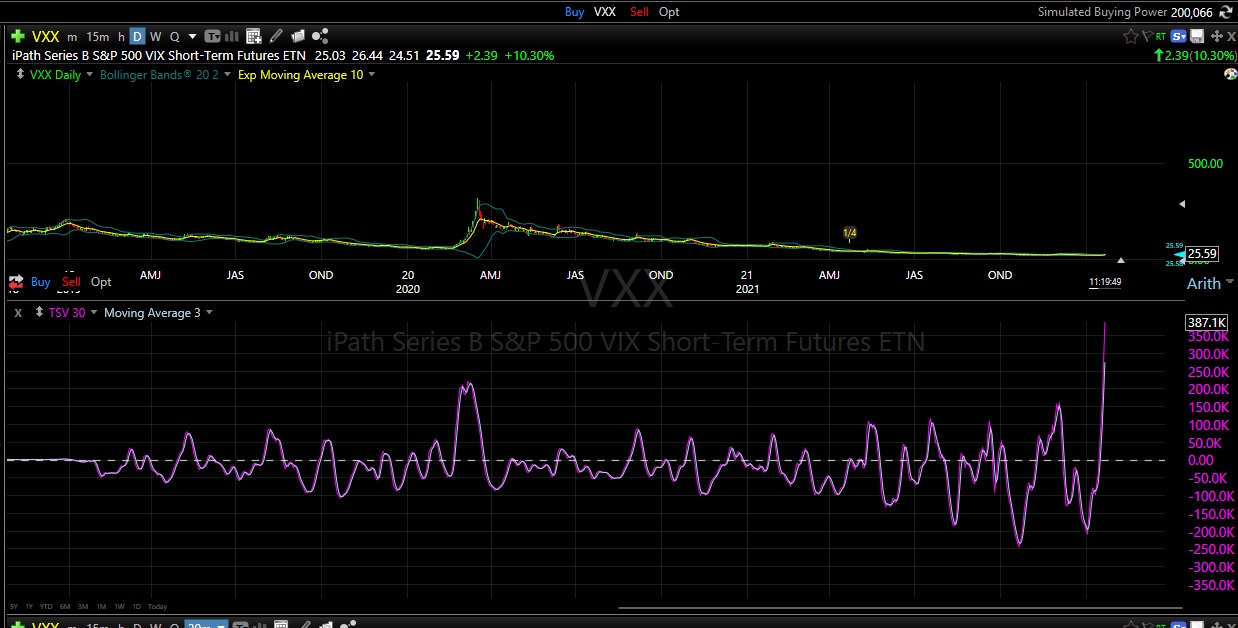Click the four-arrow move window icon
The height and width of the screenshot is (628, 1238).
pyautogui.click(x=1217, y=36)
